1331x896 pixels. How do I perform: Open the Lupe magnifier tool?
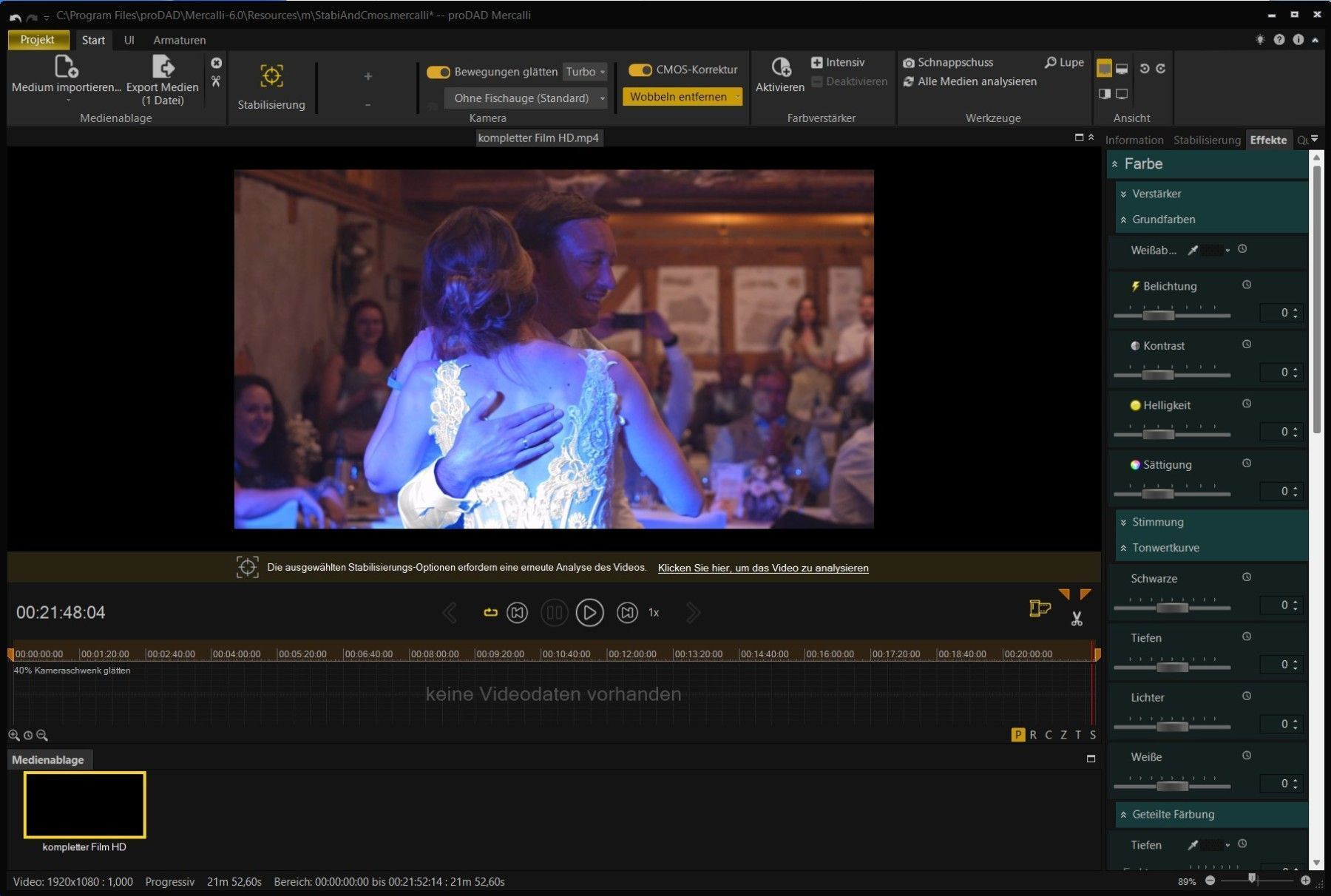pos(1064,63)
